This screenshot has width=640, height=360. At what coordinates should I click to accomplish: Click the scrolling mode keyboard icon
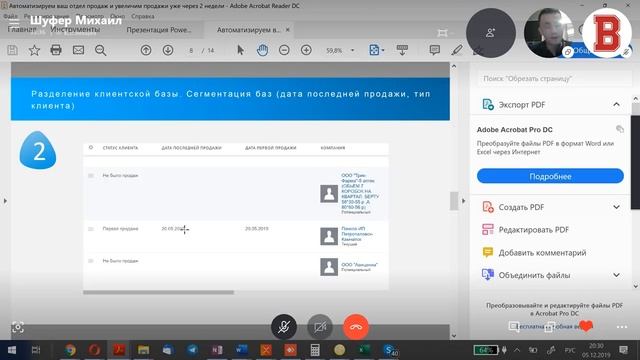(x=402, y=50)
